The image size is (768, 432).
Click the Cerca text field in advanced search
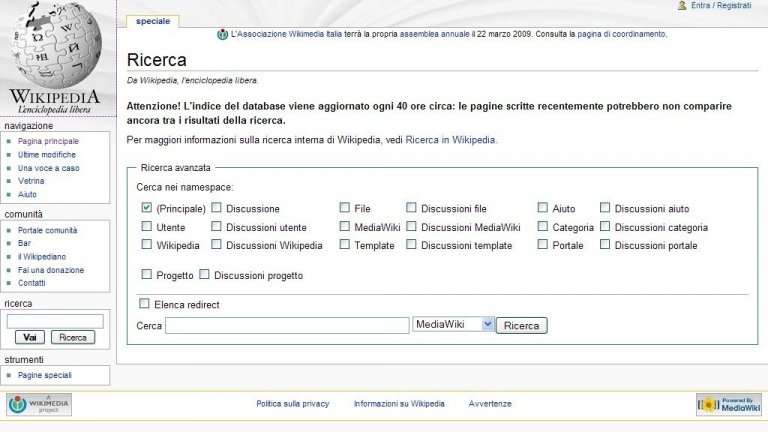(287, 326)
